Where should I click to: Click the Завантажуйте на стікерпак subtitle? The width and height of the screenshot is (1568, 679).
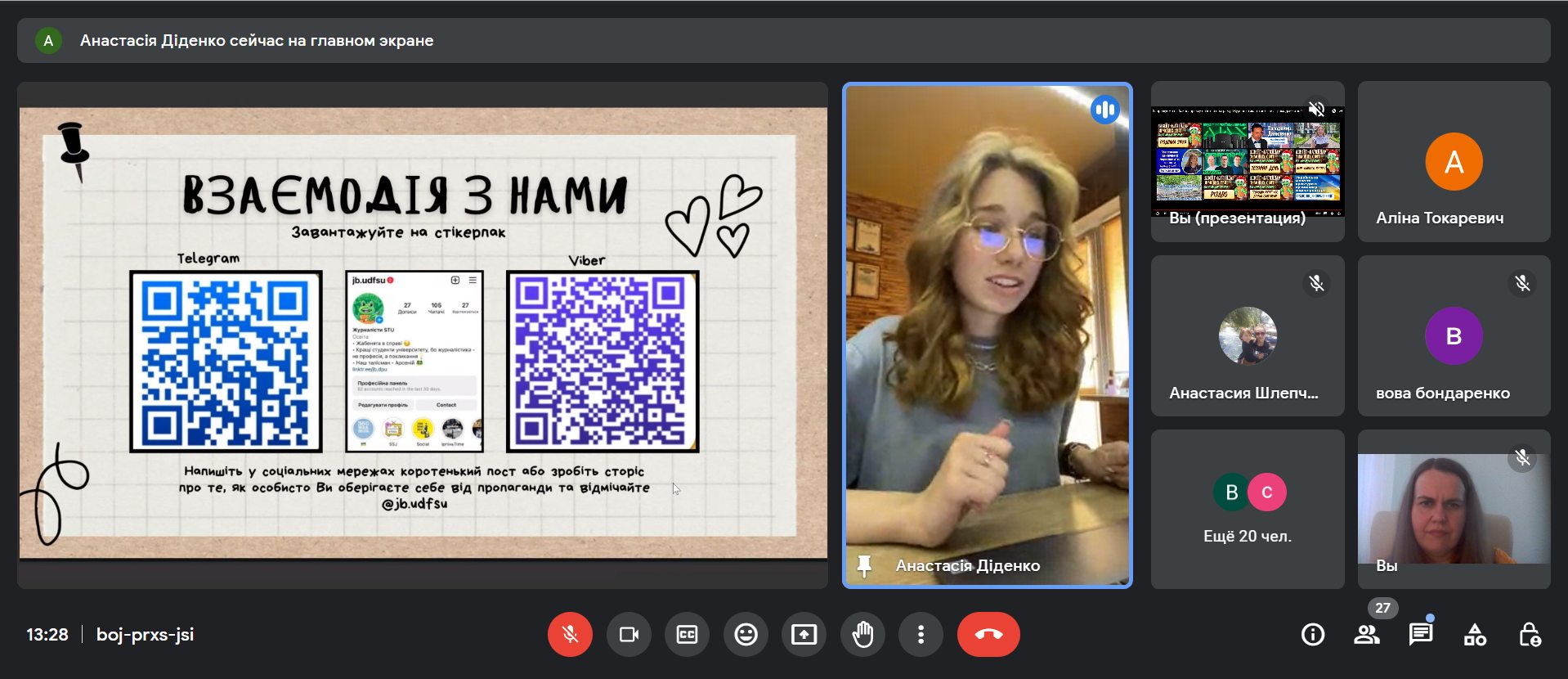click(398, 232)
